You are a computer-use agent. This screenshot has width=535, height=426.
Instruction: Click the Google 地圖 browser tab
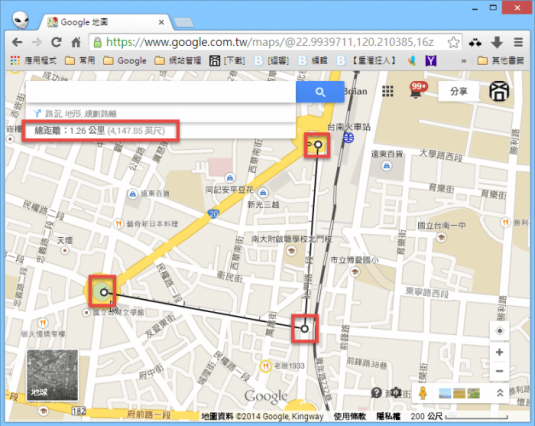click(106, 23)
